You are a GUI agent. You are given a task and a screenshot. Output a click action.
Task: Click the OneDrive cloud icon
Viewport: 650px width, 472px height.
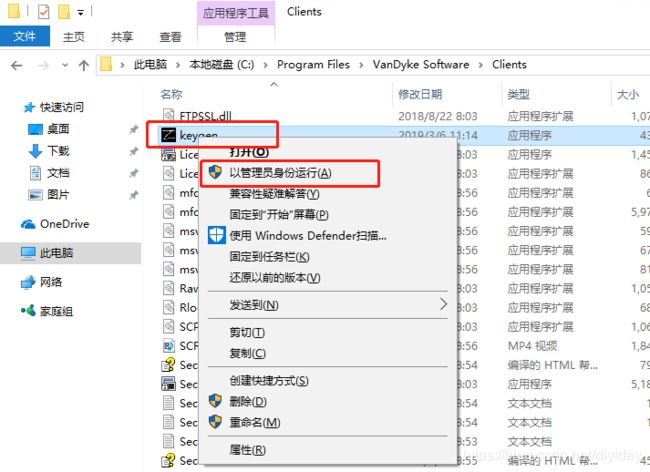28,224
